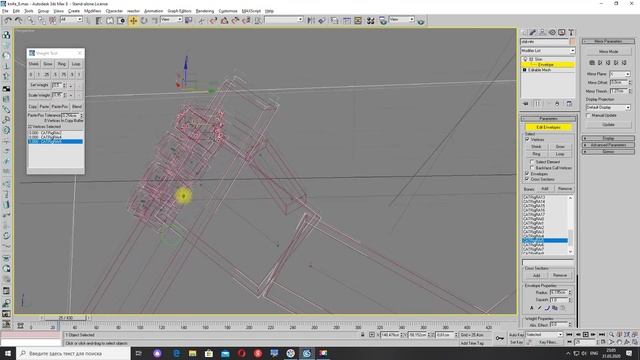Click Go to Start playback button
The width and height of the screenshot is (640, 360).
click(x=569, y=335)
